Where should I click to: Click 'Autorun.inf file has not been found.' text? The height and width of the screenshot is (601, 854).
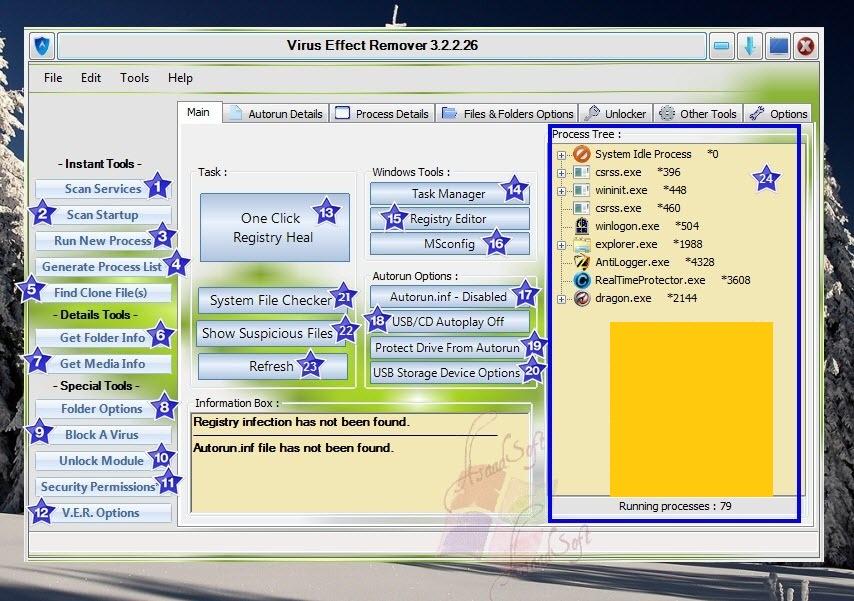click(293, 448)
